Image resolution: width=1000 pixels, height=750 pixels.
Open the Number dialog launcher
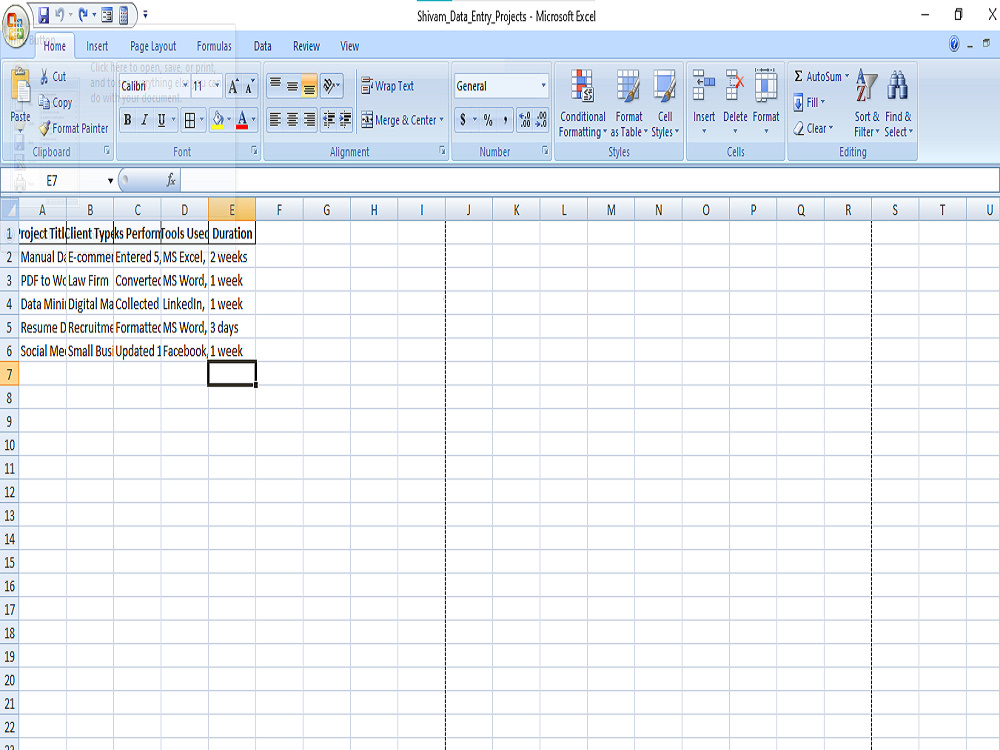pos(545,151)
